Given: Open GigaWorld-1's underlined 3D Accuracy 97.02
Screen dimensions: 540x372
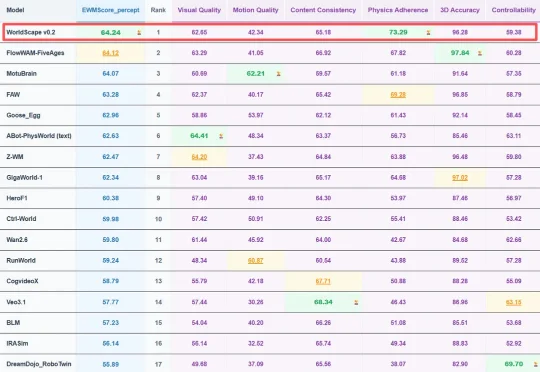Looking at the screenshot, I should tap(460, 178).
